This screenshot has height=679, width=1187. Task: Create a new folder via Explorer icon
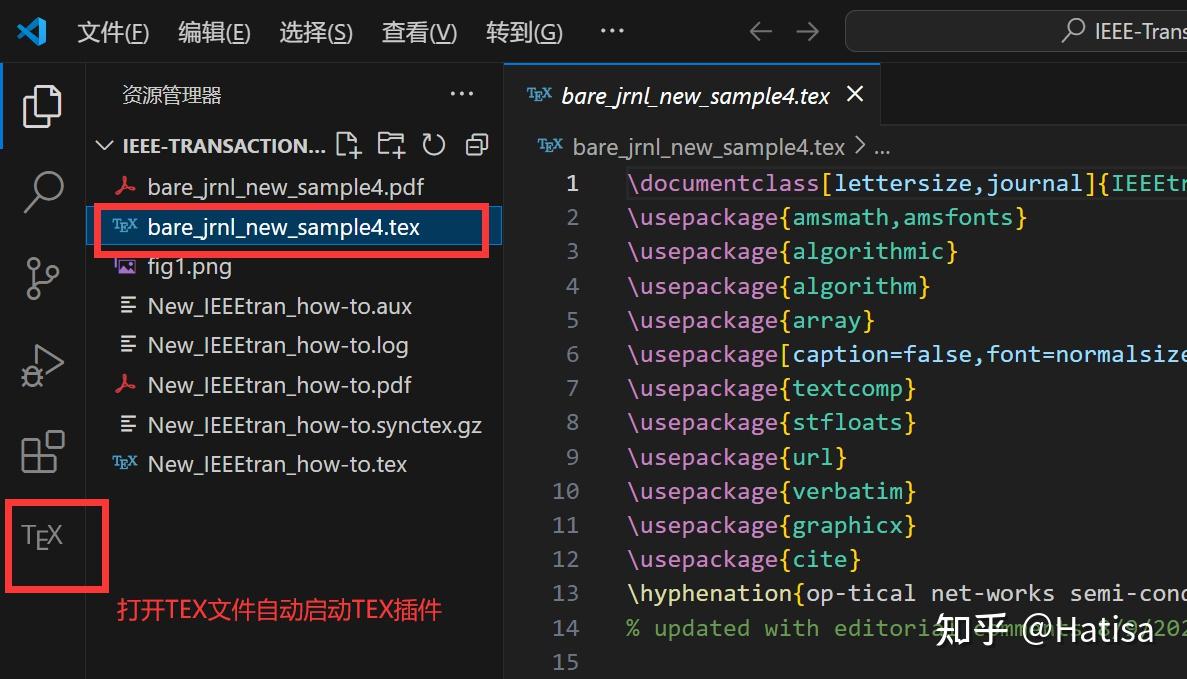pyautogui.click(x=391, y=144)
